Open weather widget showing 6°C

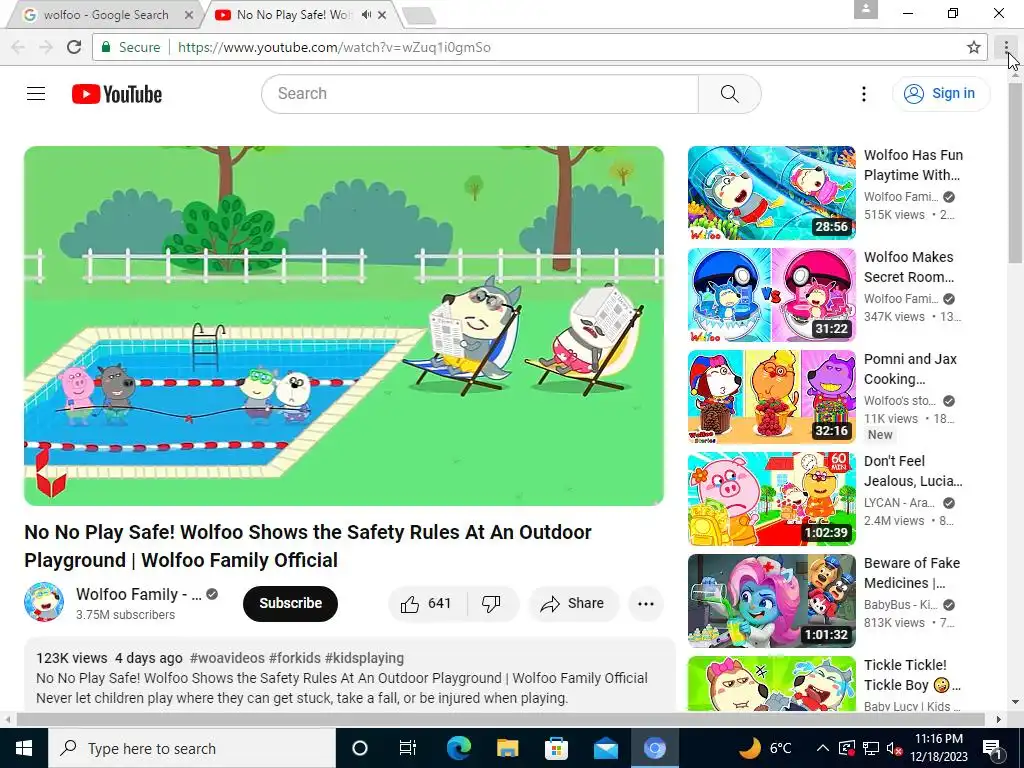coord(765,748)
